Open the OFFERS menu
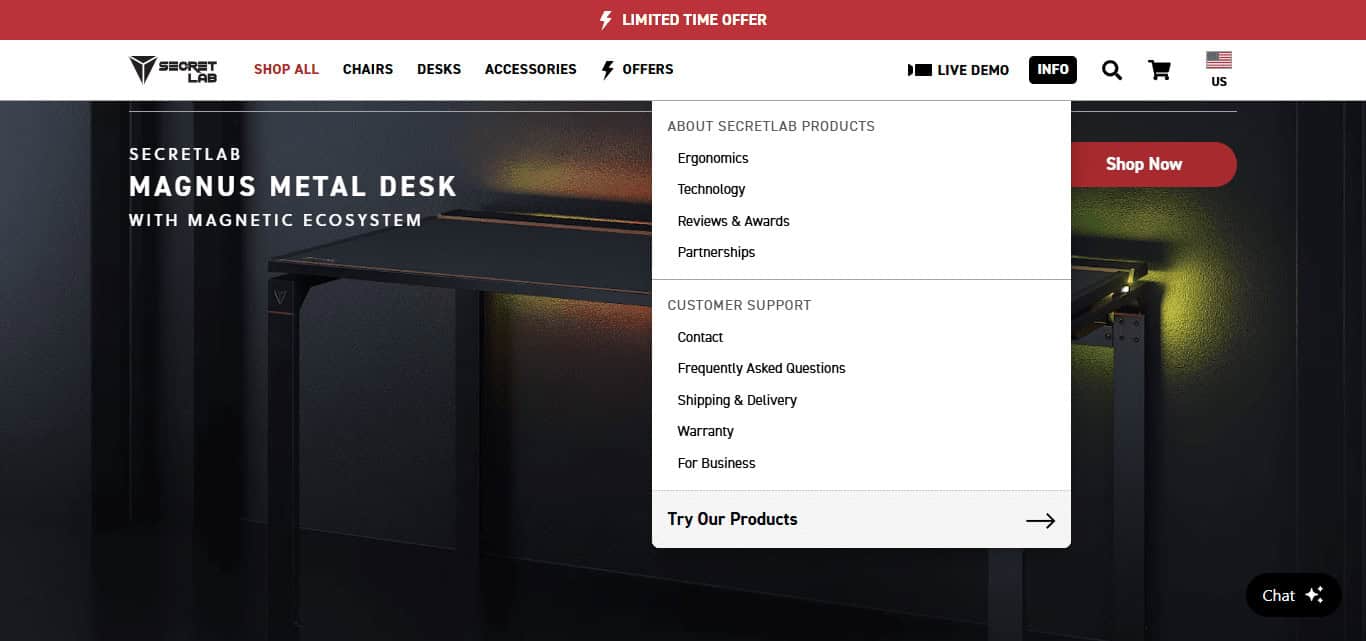 [x=637, y=69]
